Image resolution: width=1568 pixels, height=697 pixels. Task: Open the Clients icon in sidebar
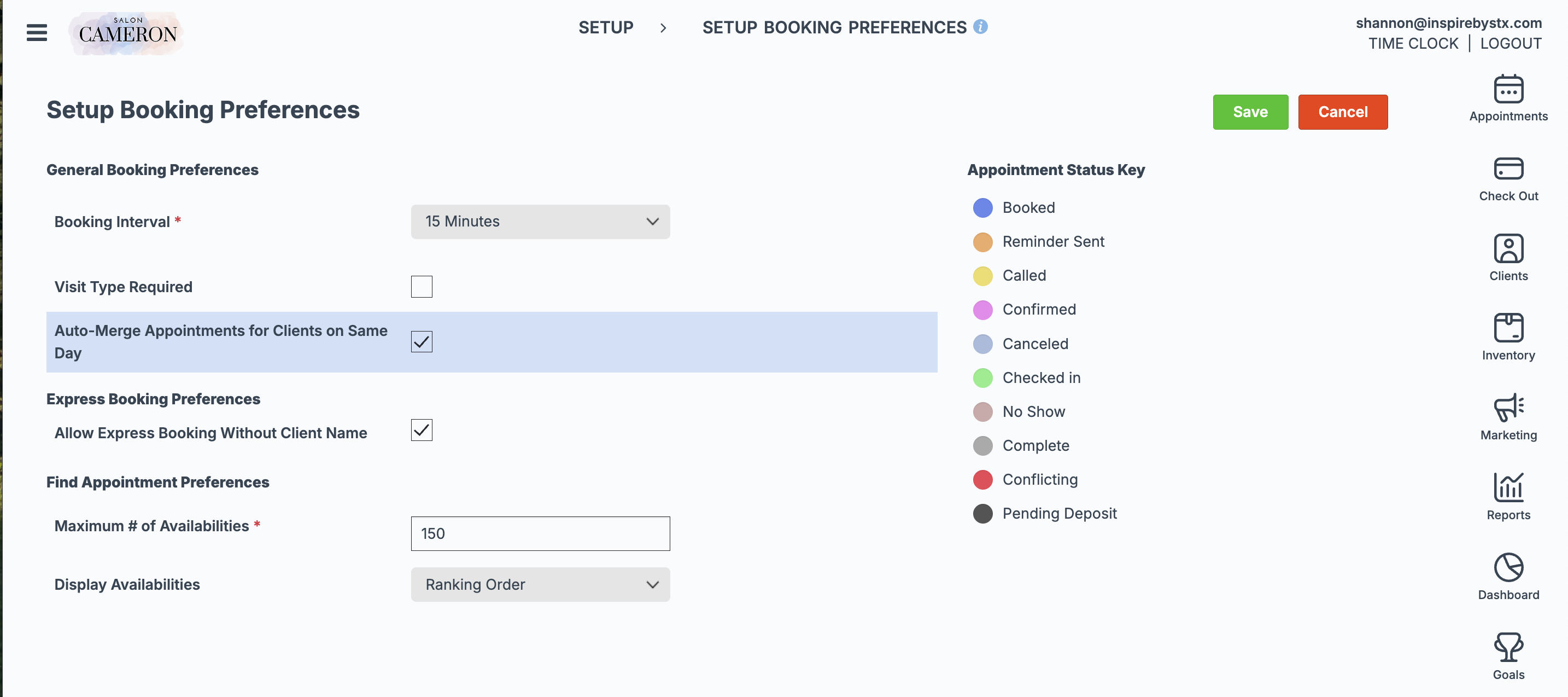point(1508,248)
